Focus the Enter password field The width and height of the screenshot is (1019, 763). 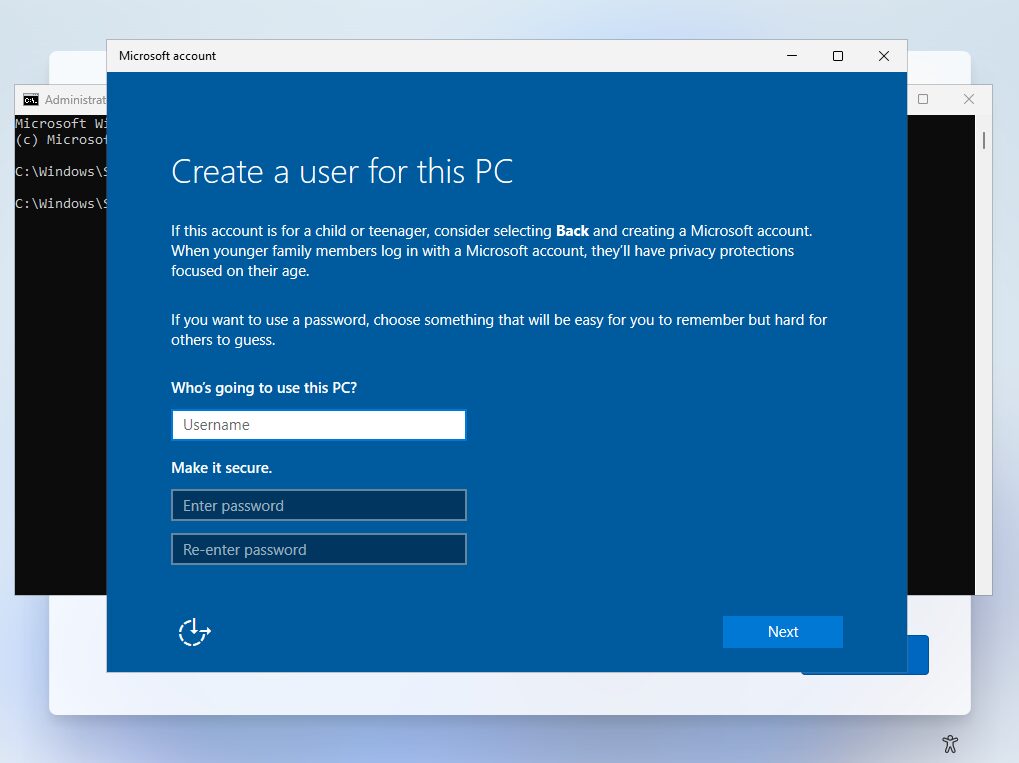[x=318, y=505]
